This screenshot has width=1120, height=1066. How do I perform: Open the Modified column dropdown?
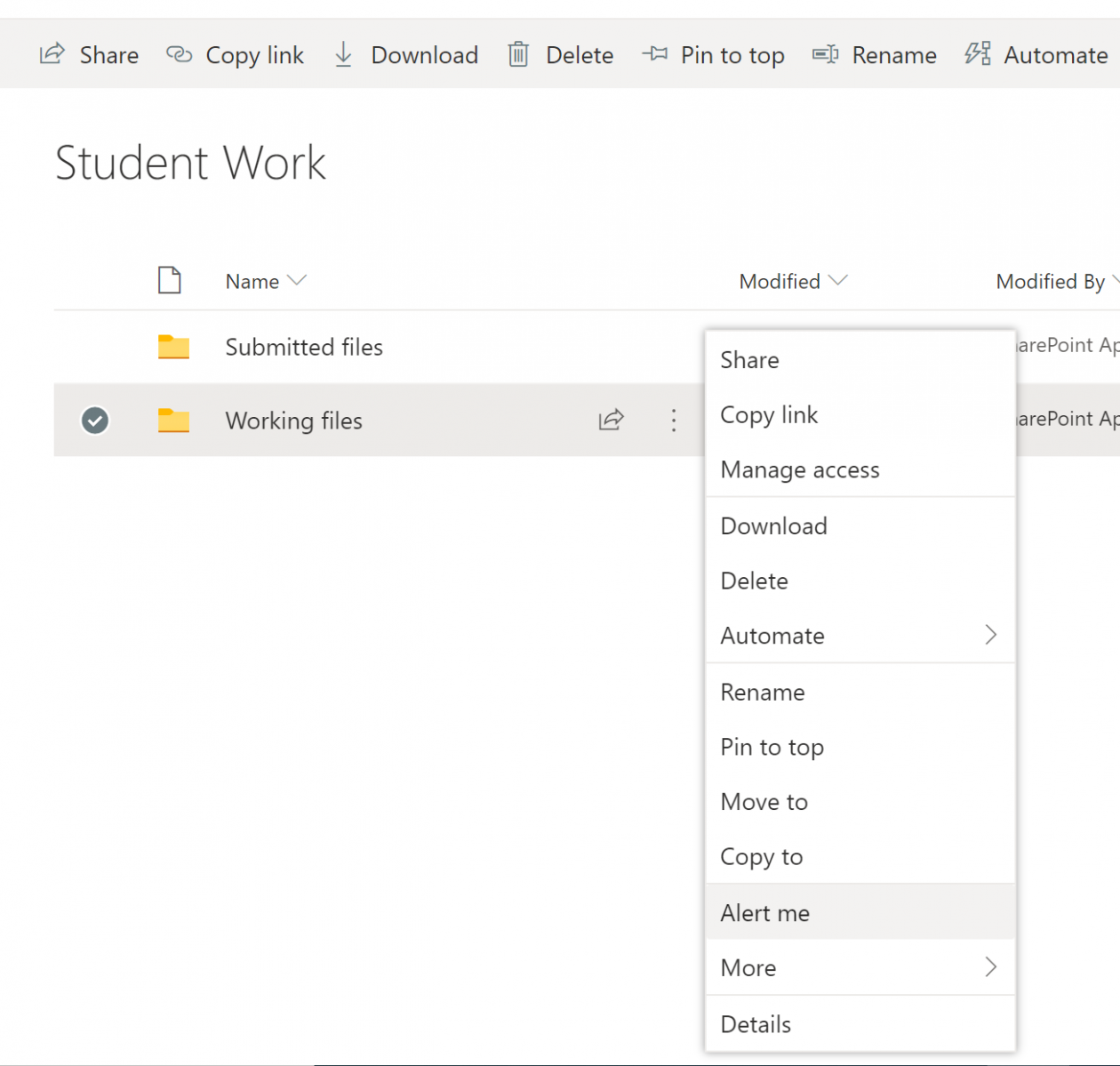[x=837, y=281]
